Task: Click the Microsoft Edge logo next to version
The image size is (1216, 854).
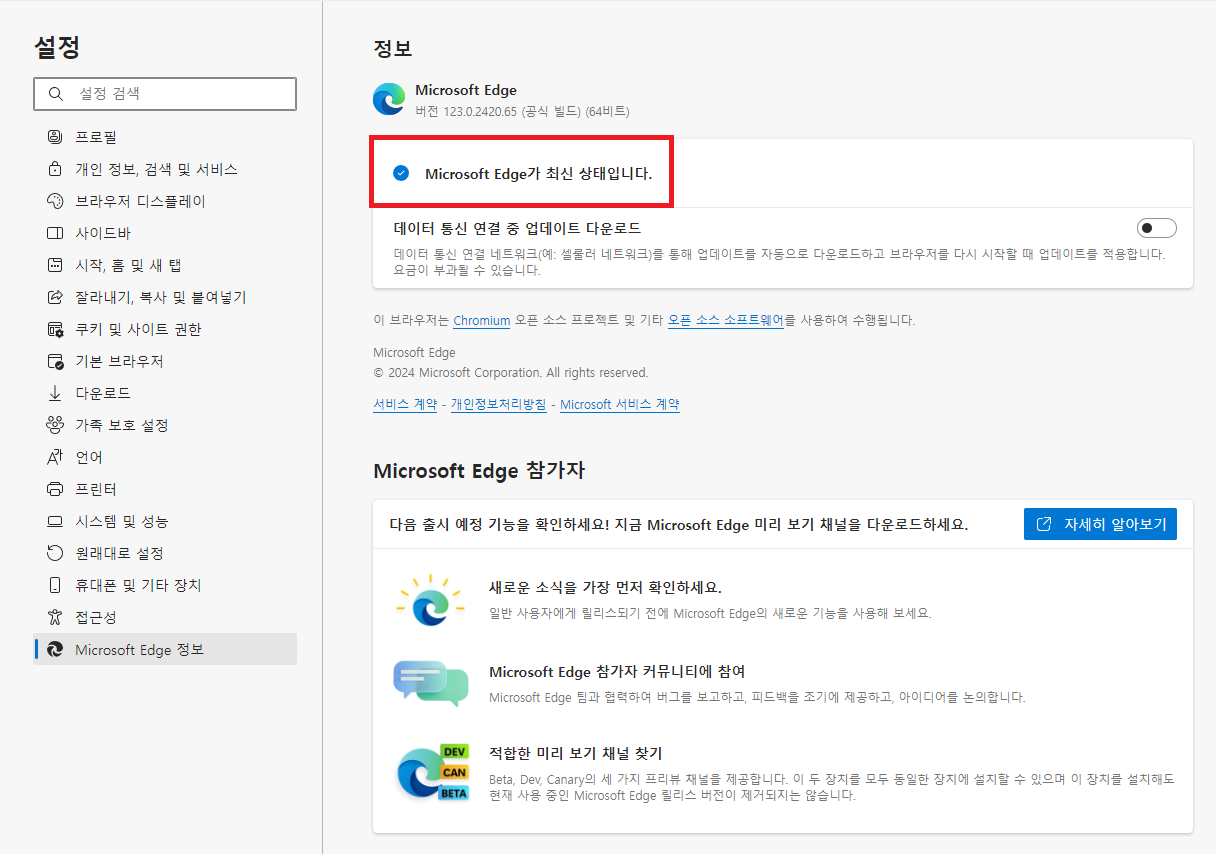Action: (389, 99)
